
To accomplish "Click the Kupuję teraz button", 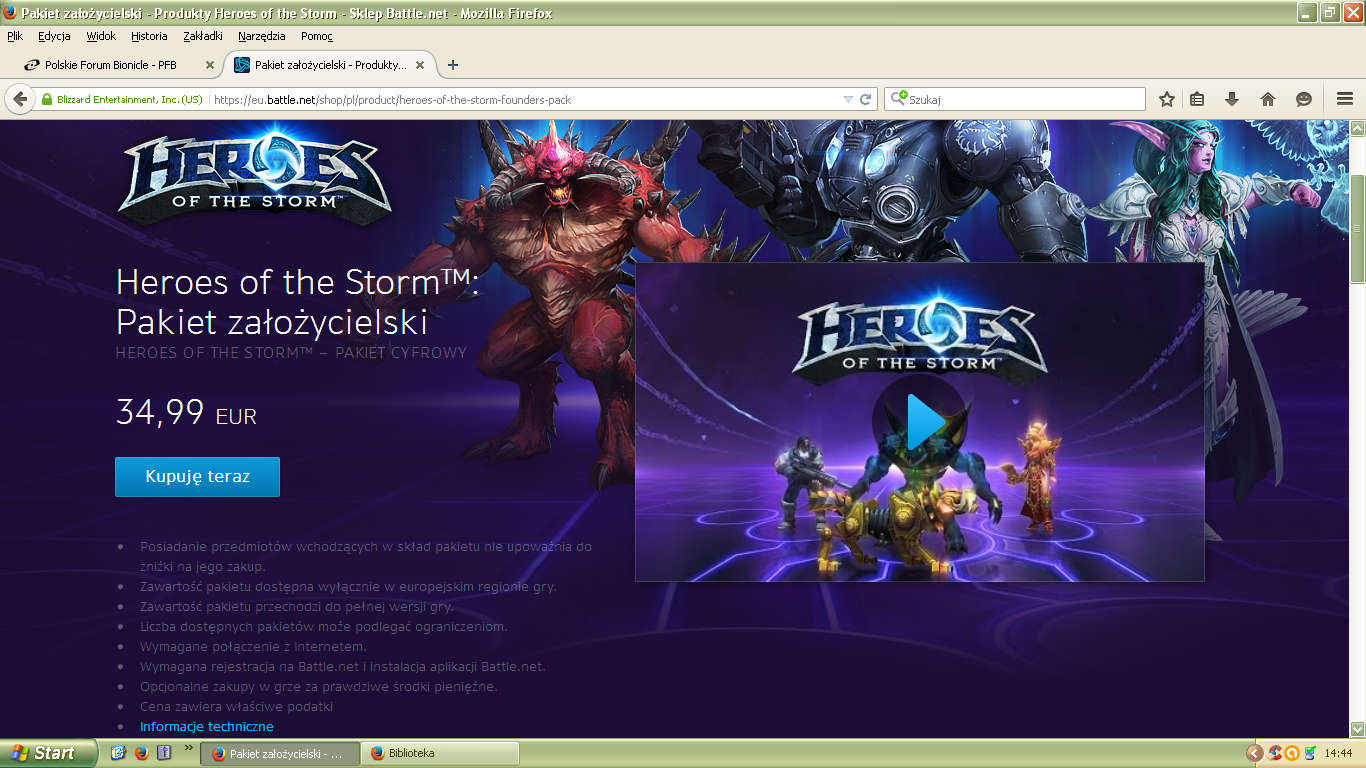I will [198, 477].
